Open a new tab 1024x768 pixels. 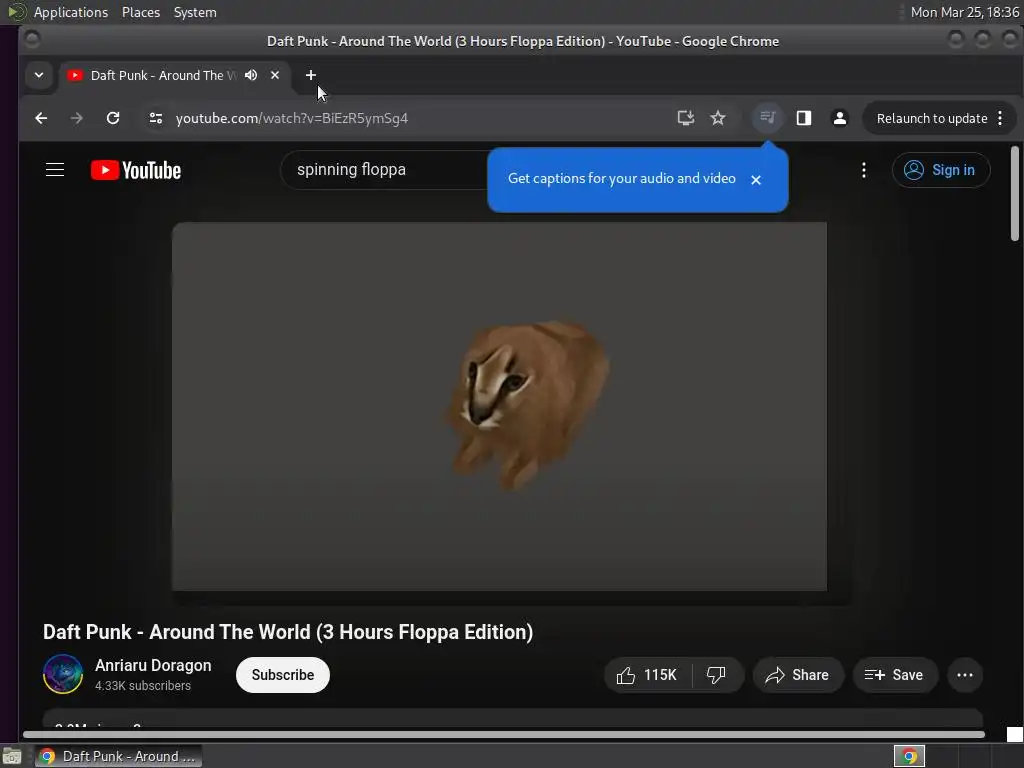[x=311, y=75]
